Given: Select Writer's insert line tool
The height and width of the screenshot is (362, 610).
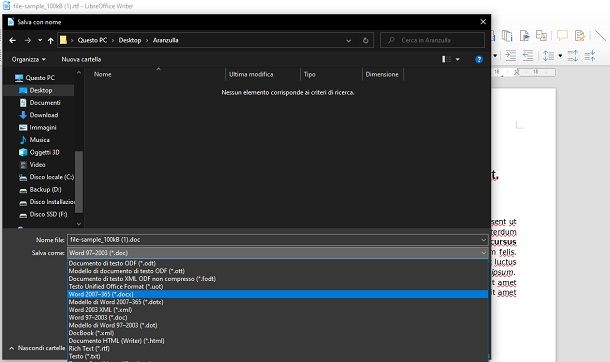Looking at the screenshot, I should [x=600, y=36].
